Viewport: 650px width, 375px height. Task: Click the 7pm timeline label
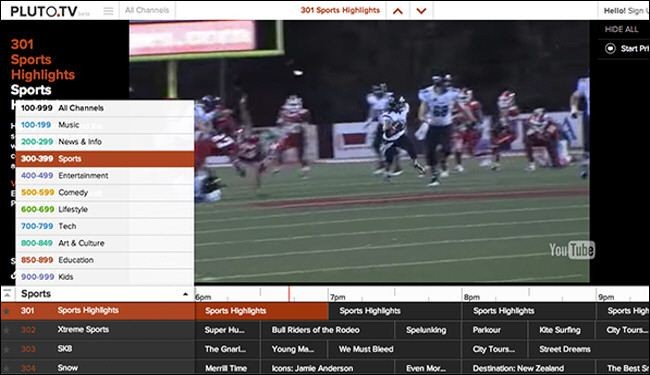(x=337, y=297)
